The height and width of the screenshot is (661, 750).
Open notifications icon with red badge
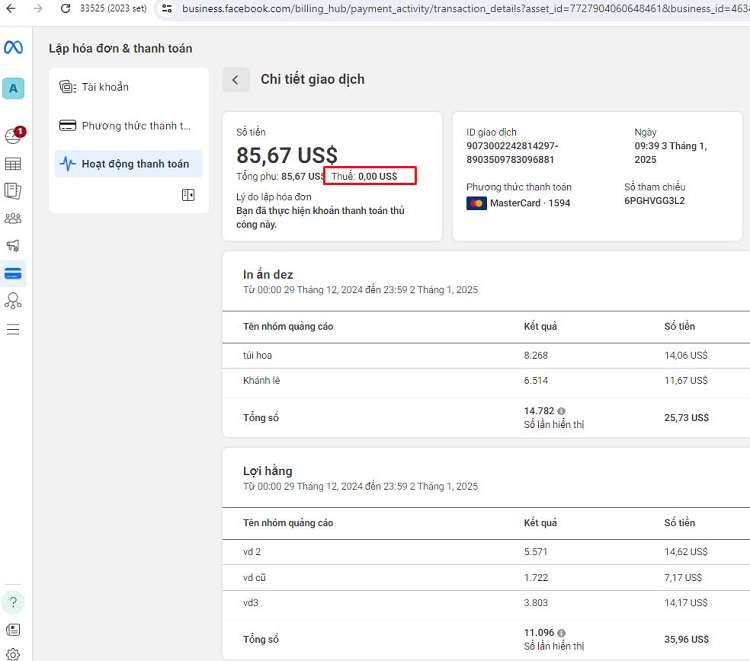(x=13, y=136)
